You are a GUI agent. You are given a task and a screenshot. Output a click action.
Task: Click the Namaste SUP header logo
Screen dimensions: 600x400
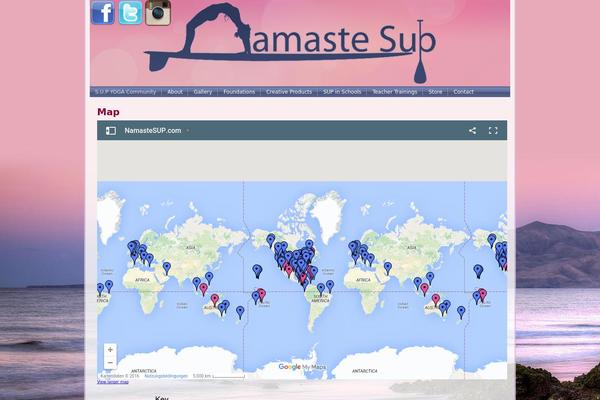click(x=290, y=42)
